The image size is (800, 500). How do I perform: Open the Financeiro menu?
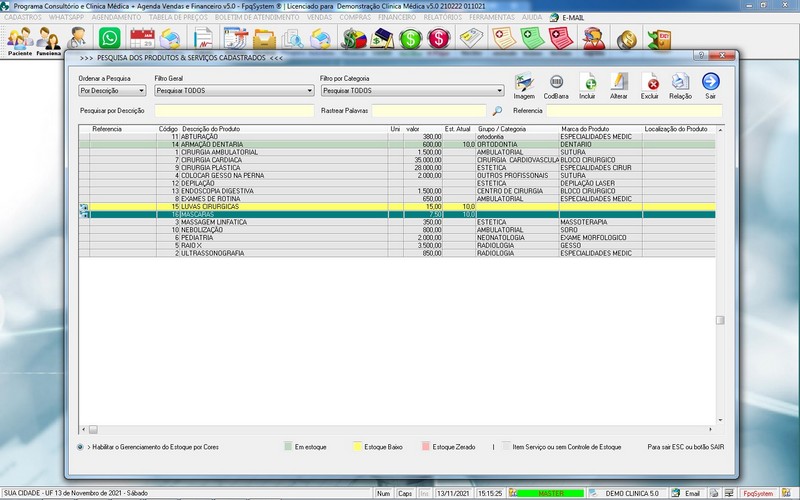click(397, 17)
